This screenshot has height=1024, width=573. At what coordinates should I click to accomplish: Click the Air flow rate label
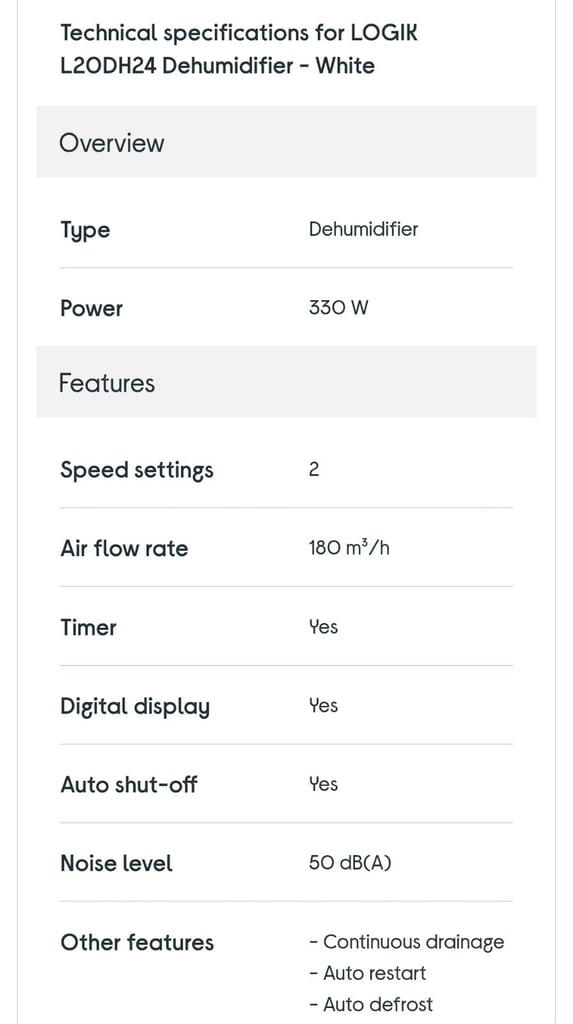point(124,549)
